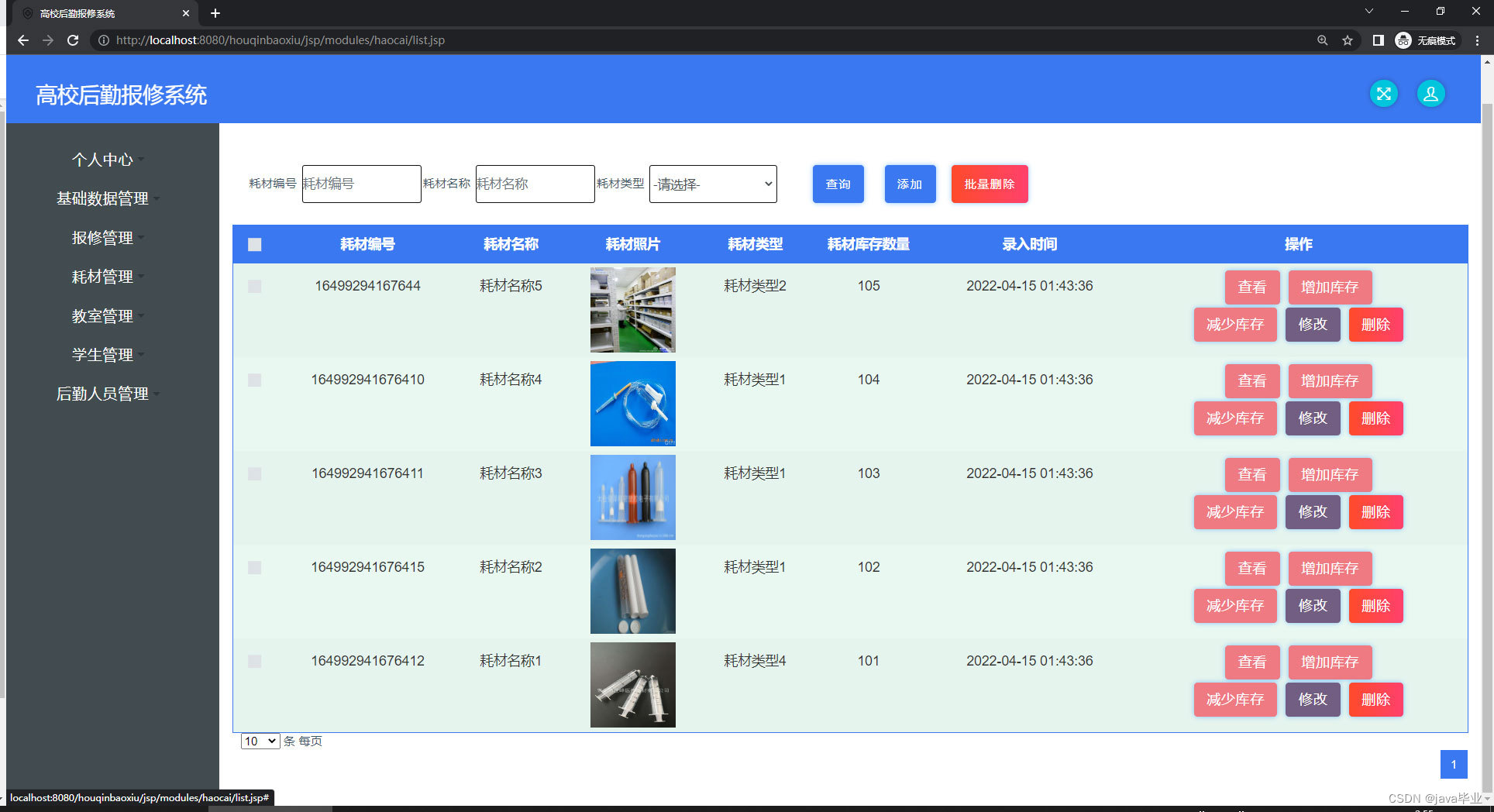
Task: Expand 个人中心 sidebar menu
Action: (x=108, y=160)
